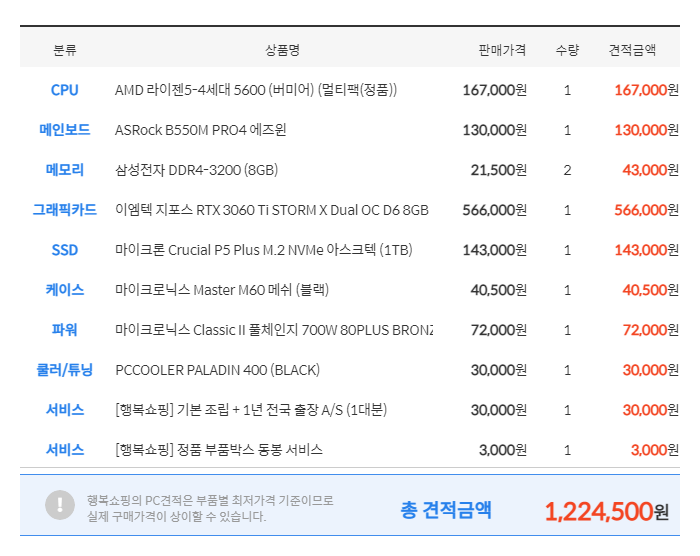Select the 케이스 category label

click(x=65, y=290)
